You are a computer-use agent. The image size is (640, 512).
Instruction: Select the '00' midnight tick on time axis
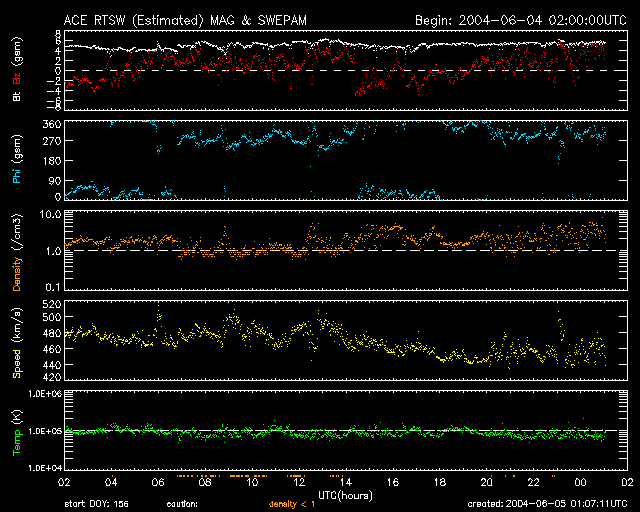tap(580, 482)
